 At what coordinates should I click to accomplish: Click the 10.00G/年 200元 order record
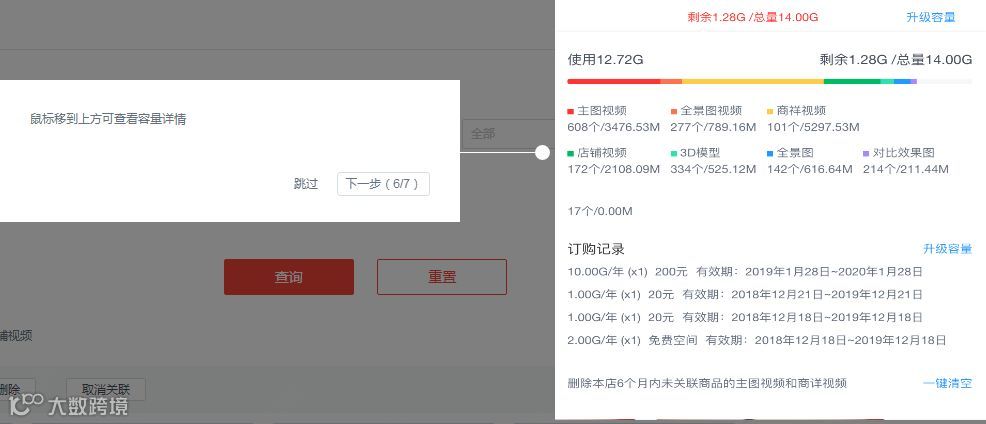click(745, 272)
